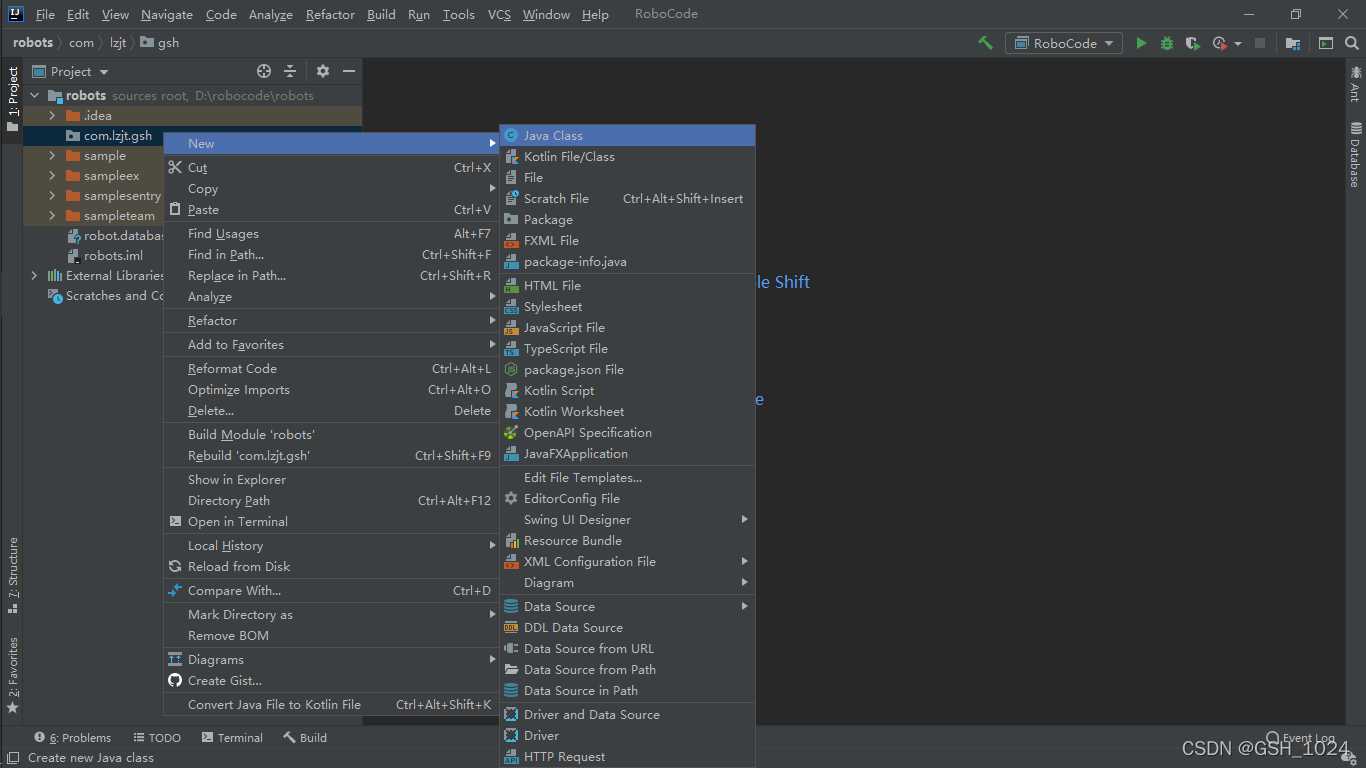The height and width of the screenshot is (768, 1366).
Task: Create new FXML File
Action: click(x=627, y=241)
